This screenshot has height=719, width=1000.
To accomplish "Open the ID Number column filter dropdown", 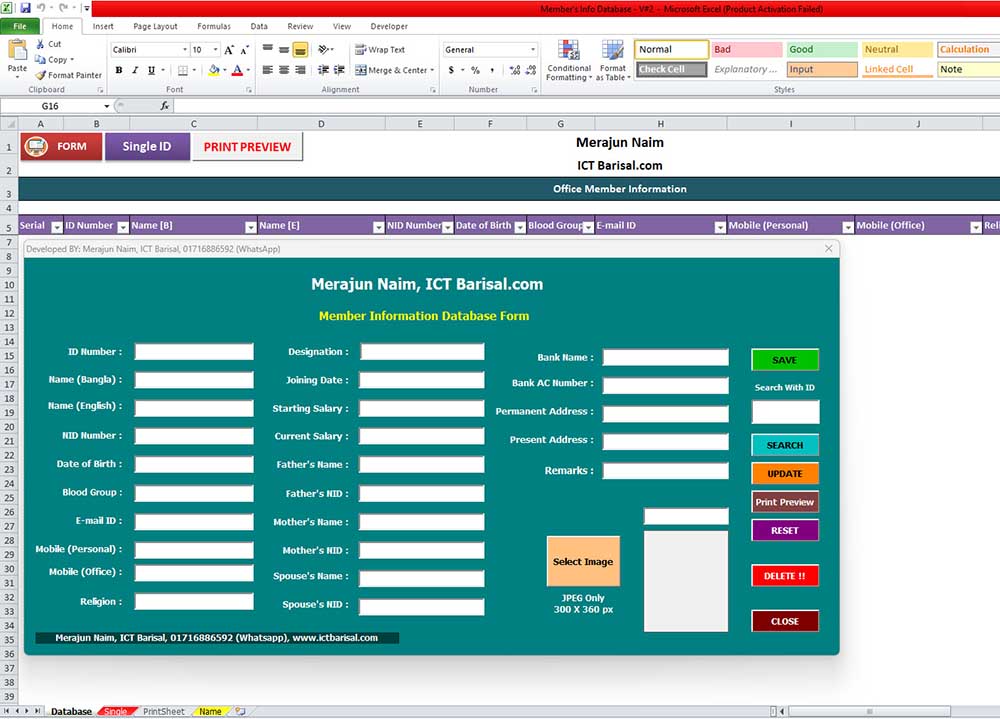I will click(123, 227).
